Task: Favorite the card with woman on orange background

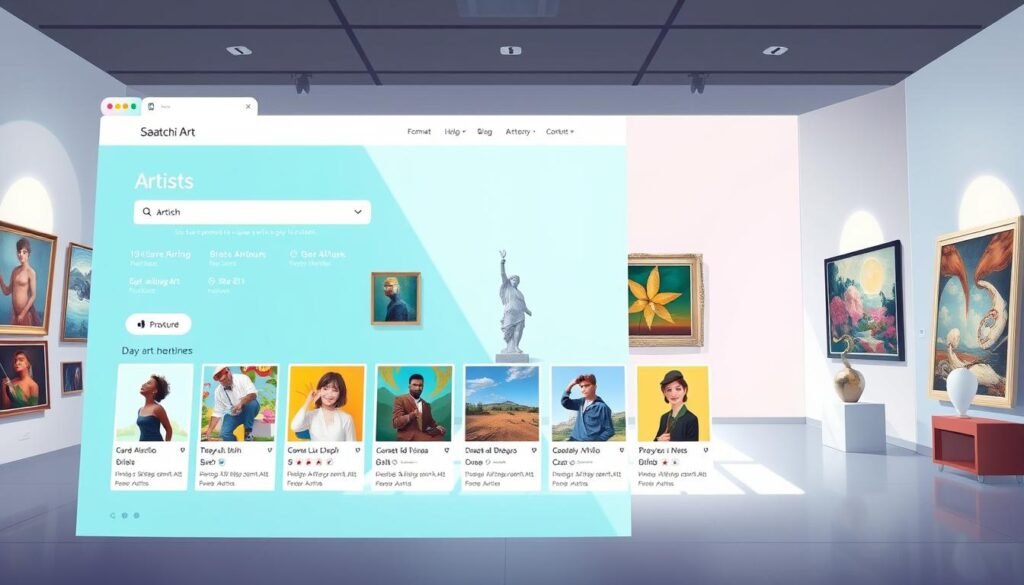Action: (x=357, y=451)
